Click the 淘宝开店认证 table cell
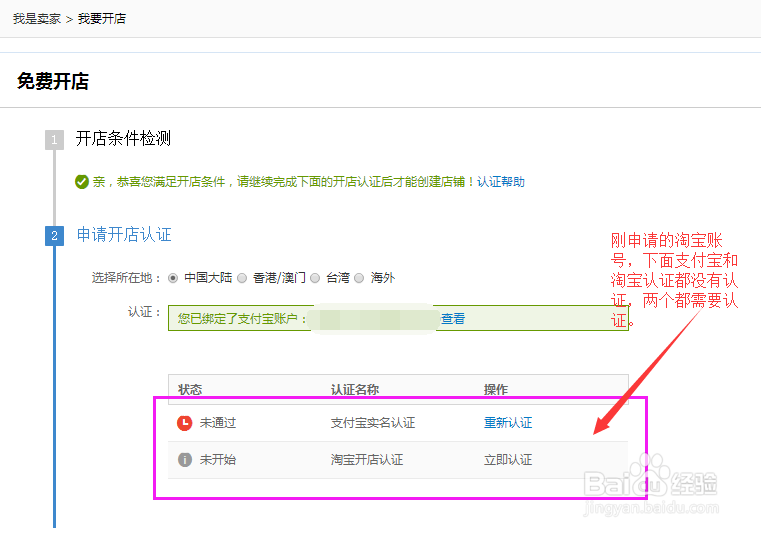The width and height of the screenshot is (761, 534). [367, 460]
